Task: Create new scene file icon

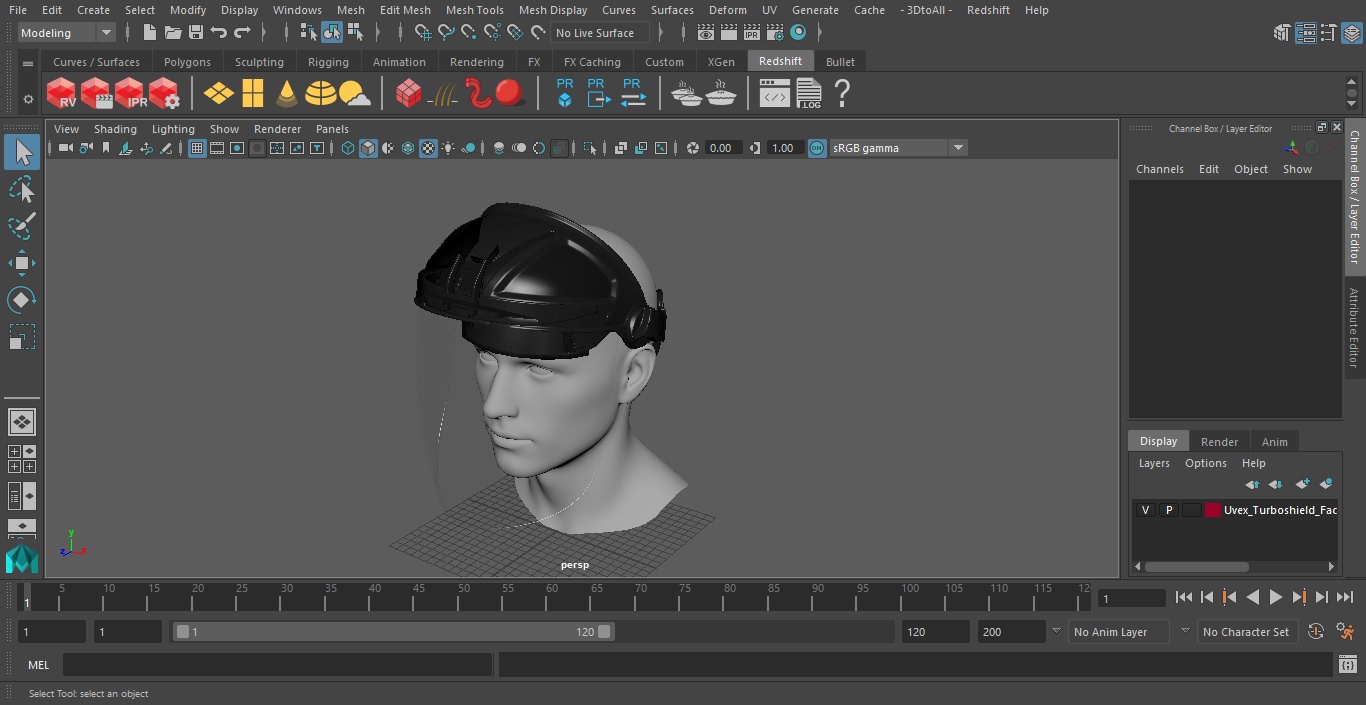Action: point(149,33)
